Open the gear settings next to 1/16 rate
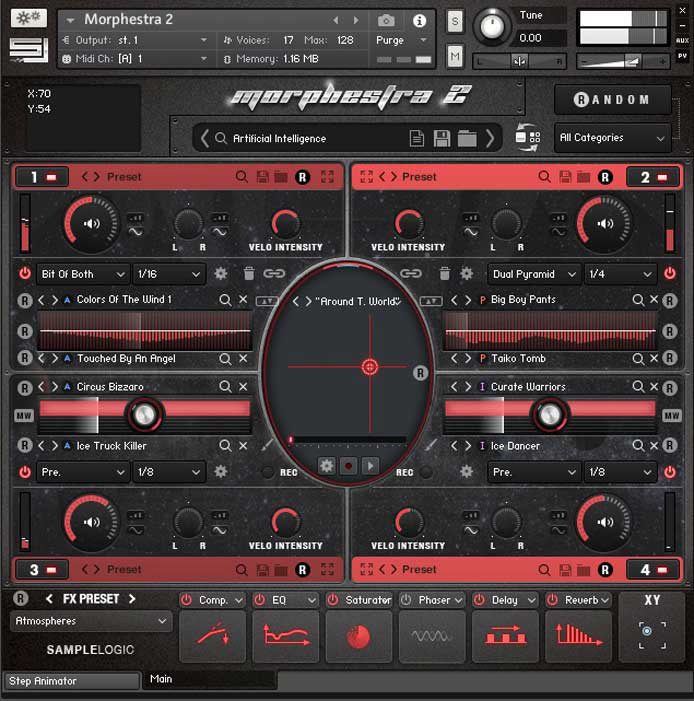The image size is (694, 701). (x=221, y=274)
